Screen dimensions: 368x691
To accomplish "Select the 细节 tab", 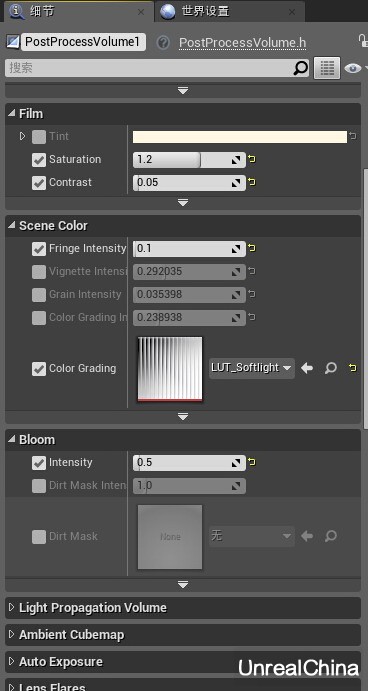I will pyautogui.click(x=78, y=11).
